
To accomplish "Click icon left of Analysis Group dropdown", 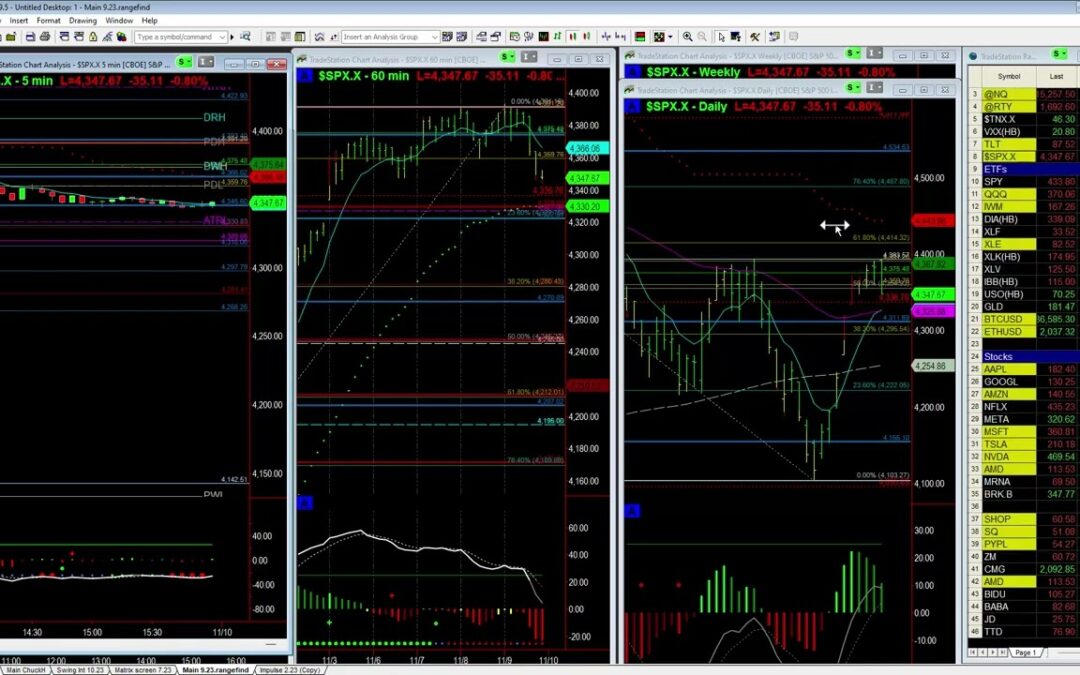I will tap(334, 37).
